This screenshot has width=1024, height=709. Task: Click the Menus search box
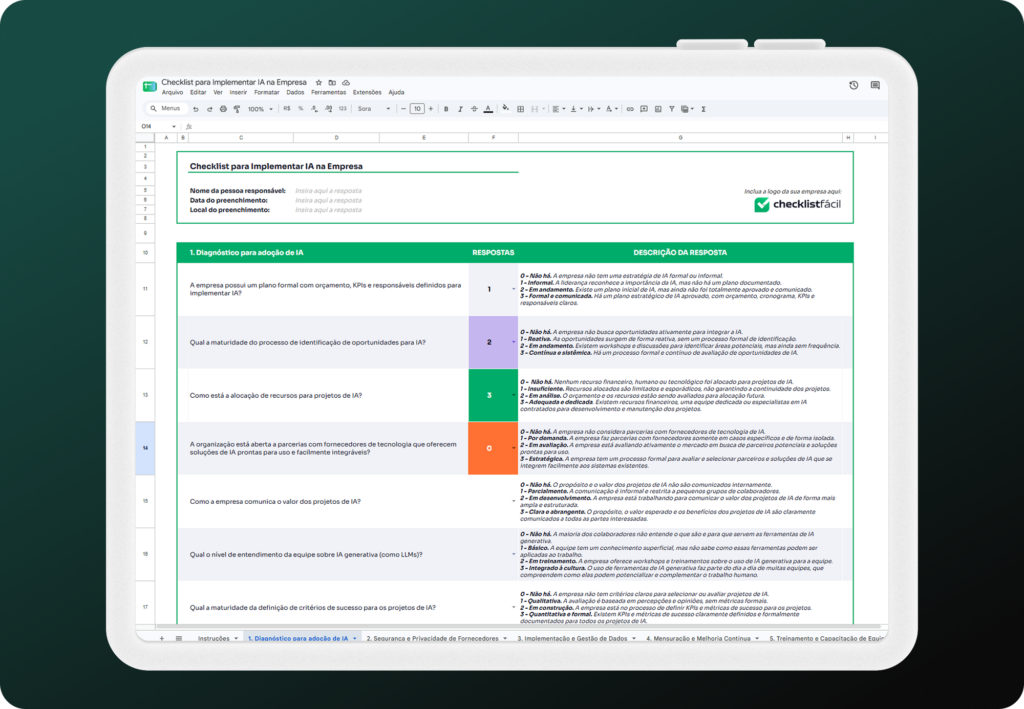[166, 108]
